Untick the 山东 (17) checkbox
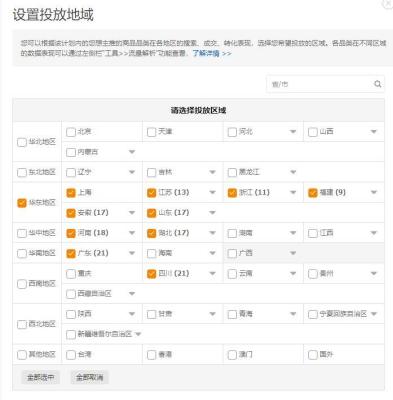The height and width of the screenshot is (400, 393). point(151,213)
